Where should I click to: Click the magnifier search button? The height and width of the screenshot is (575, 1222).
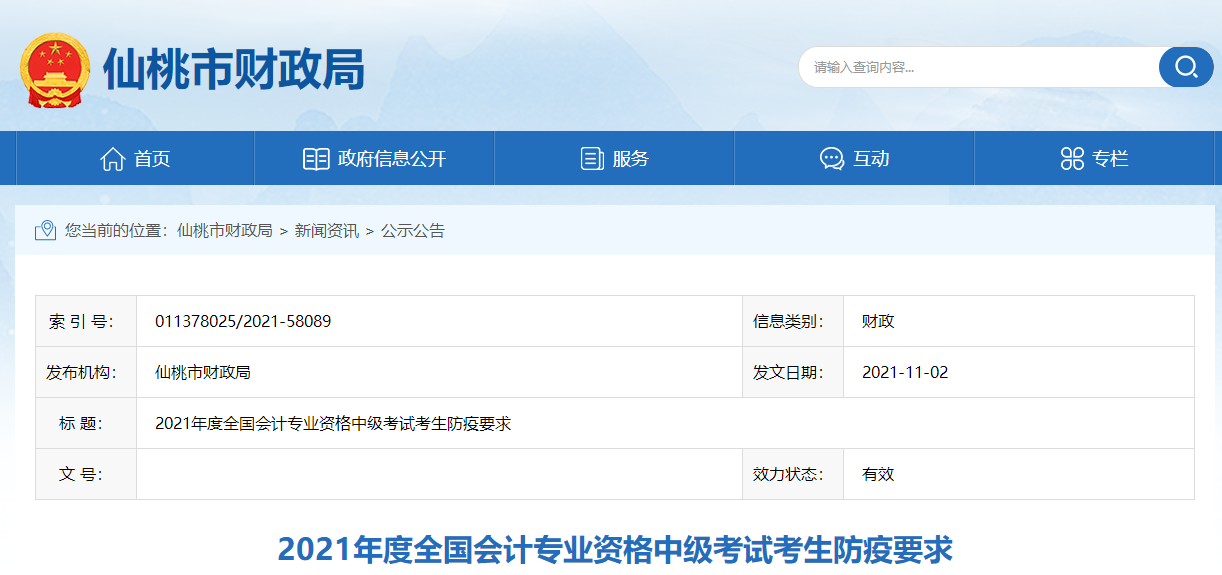click(x=1185, y=67)
